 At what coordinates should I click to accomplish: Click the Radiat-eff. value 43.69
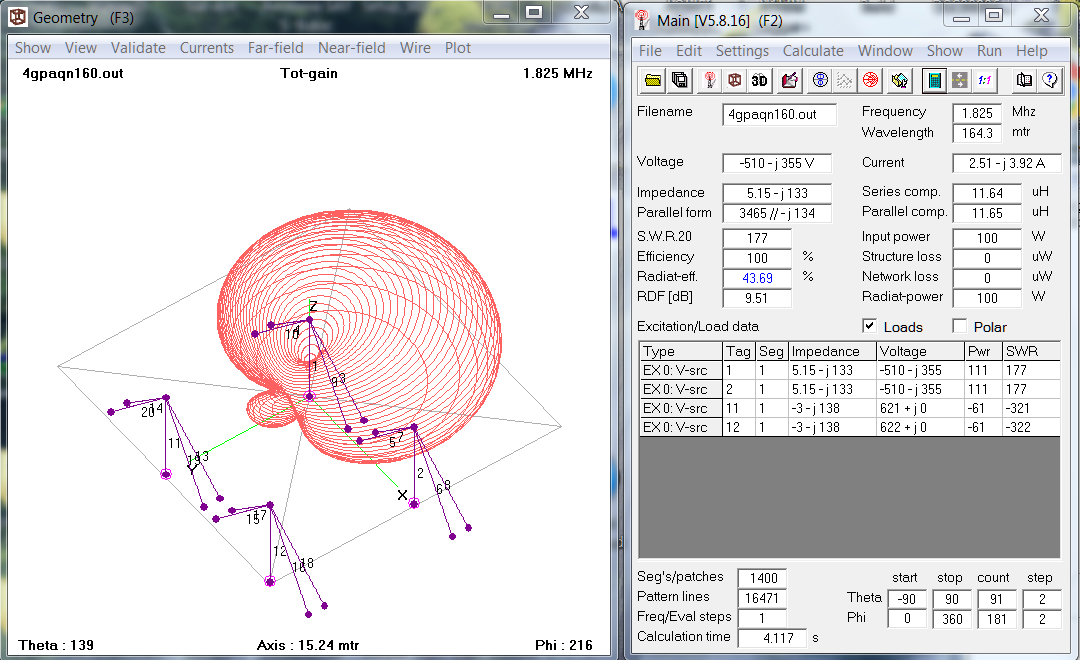[x=757, y=278]
